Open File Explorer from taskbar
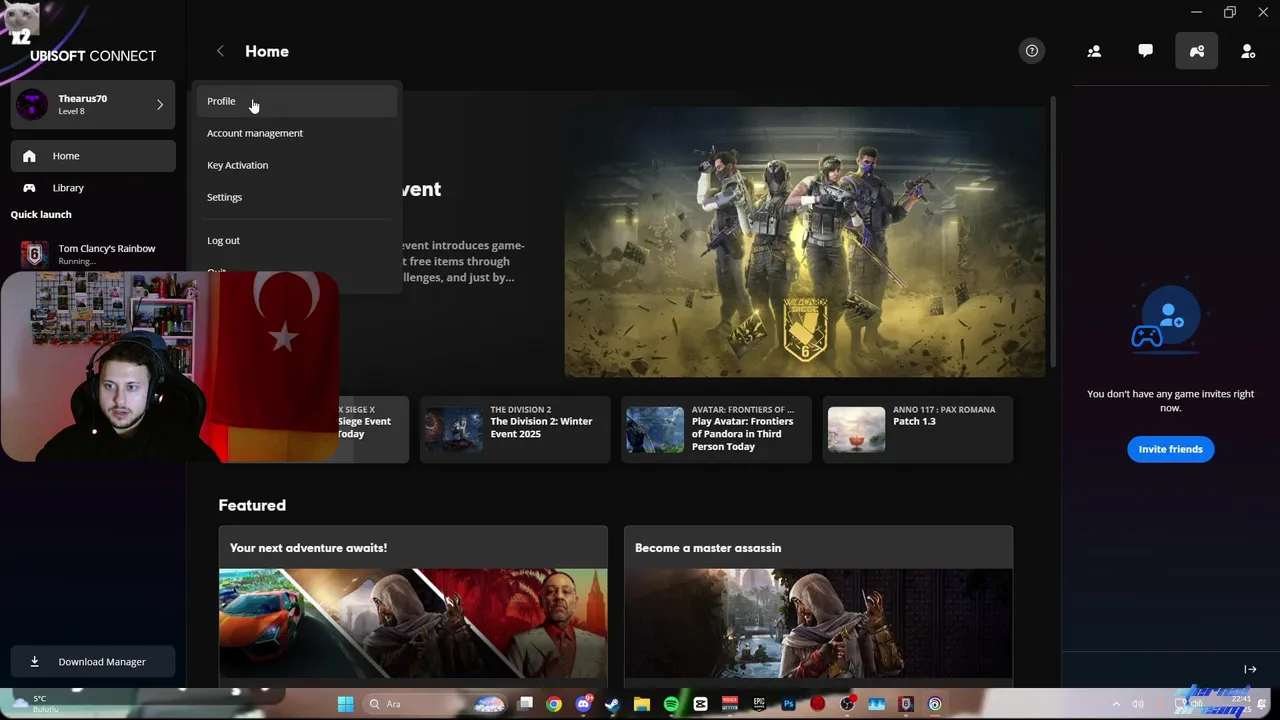Image resolution: width=1280 pixels, height=720 pixels. tap(641, 704)
